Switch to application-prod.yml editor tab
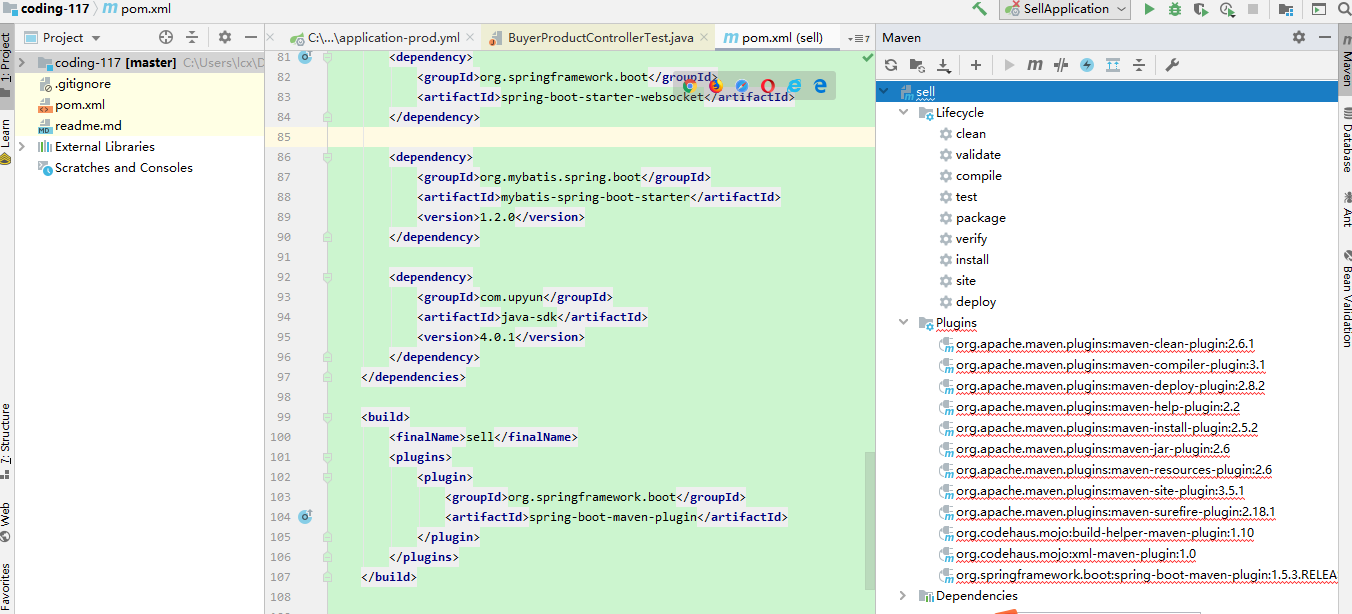 coord(383,38)
